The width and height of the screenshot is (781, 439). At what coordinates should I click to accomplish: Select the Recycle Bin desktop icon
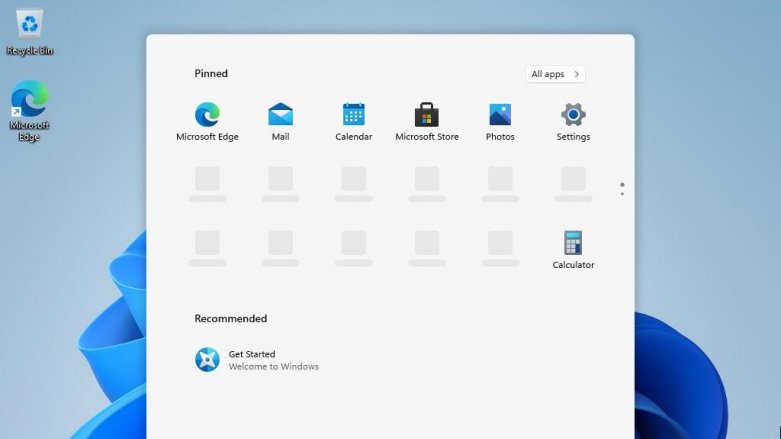click(x=29, y=32)
